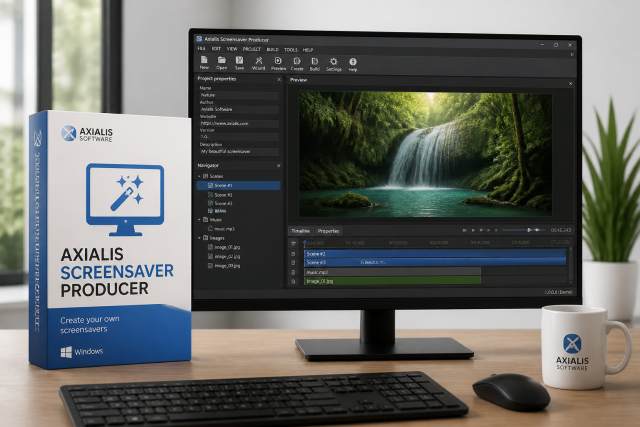
Task: Open a project with the Open icon
Action: click(x=222, y=62)
